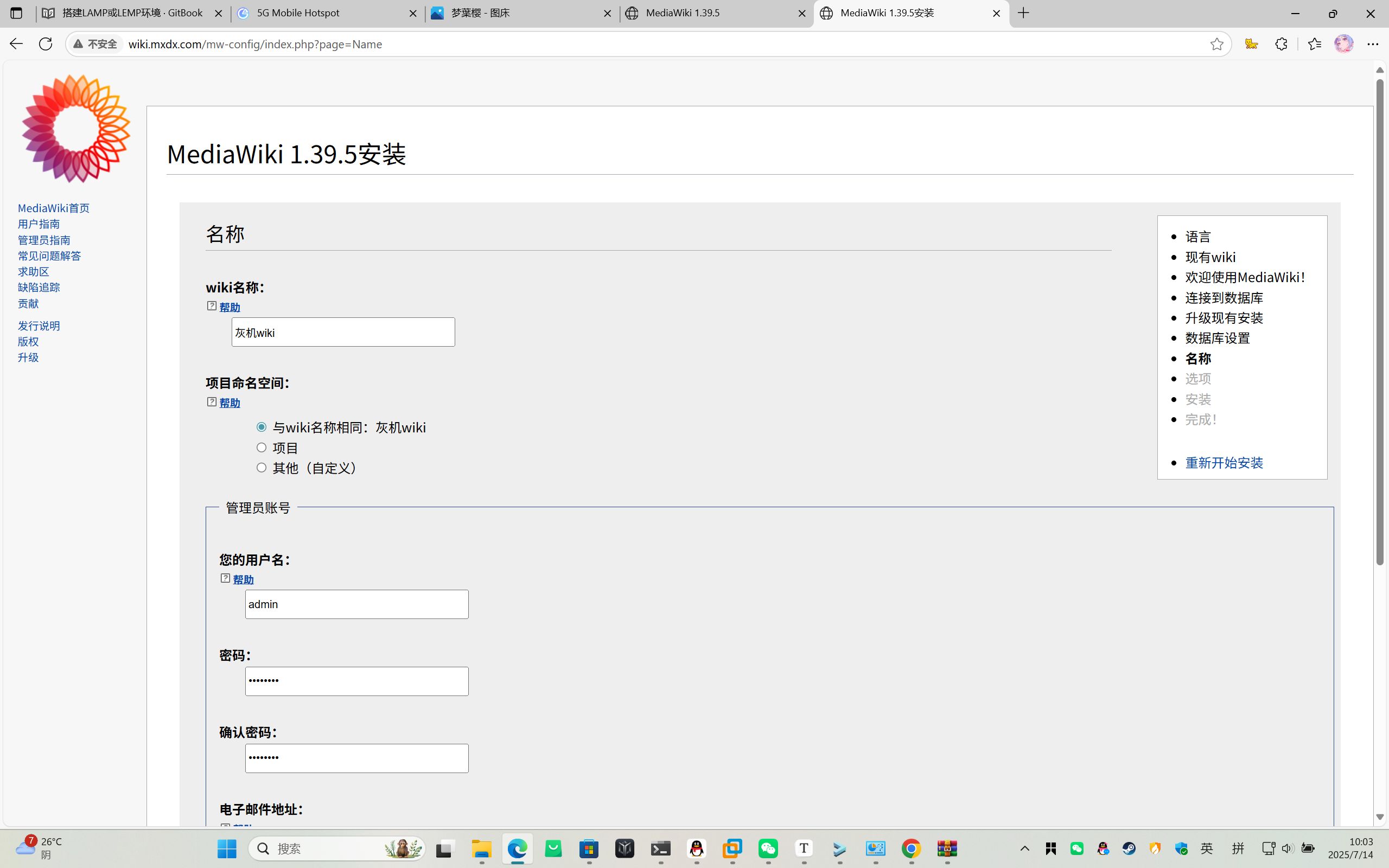Focus the 确认密码 password field

point(356,758)
